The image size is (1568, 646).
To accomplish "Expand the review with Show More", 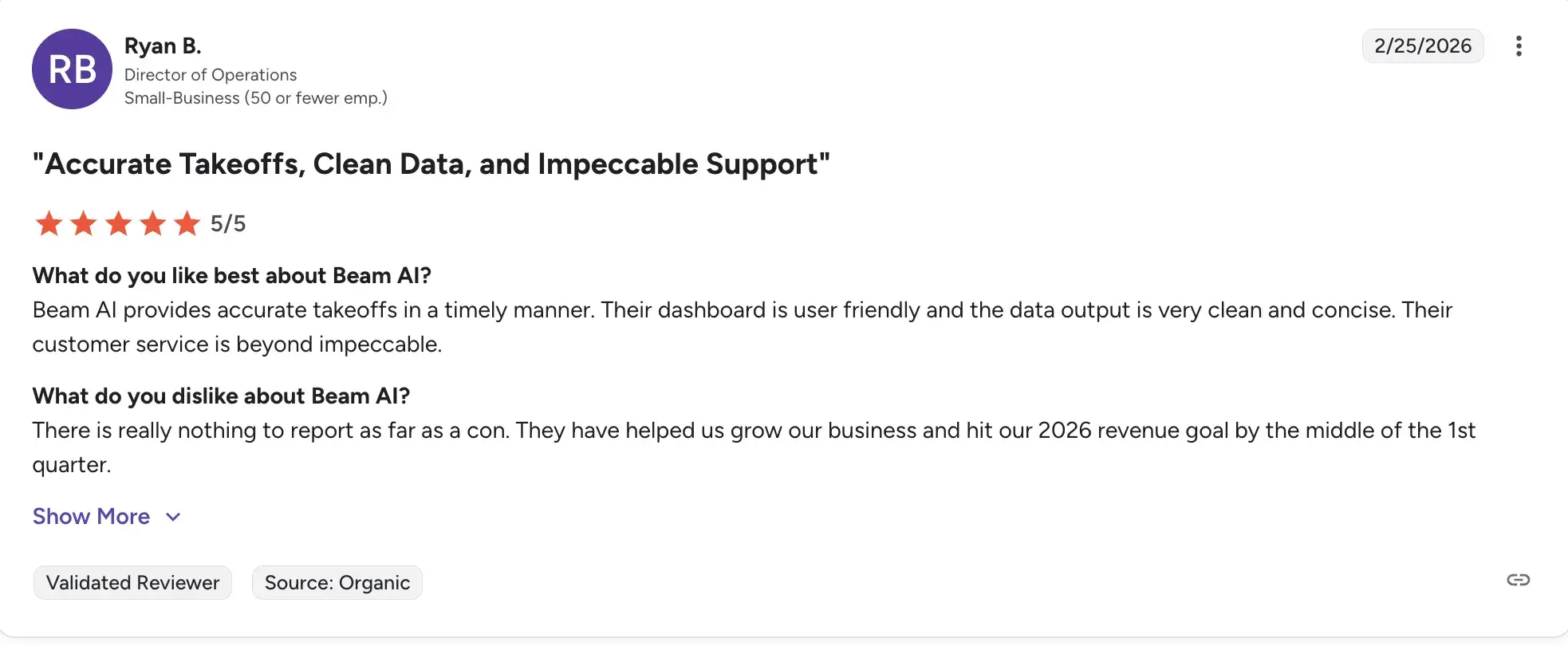I will click(91, 517).
